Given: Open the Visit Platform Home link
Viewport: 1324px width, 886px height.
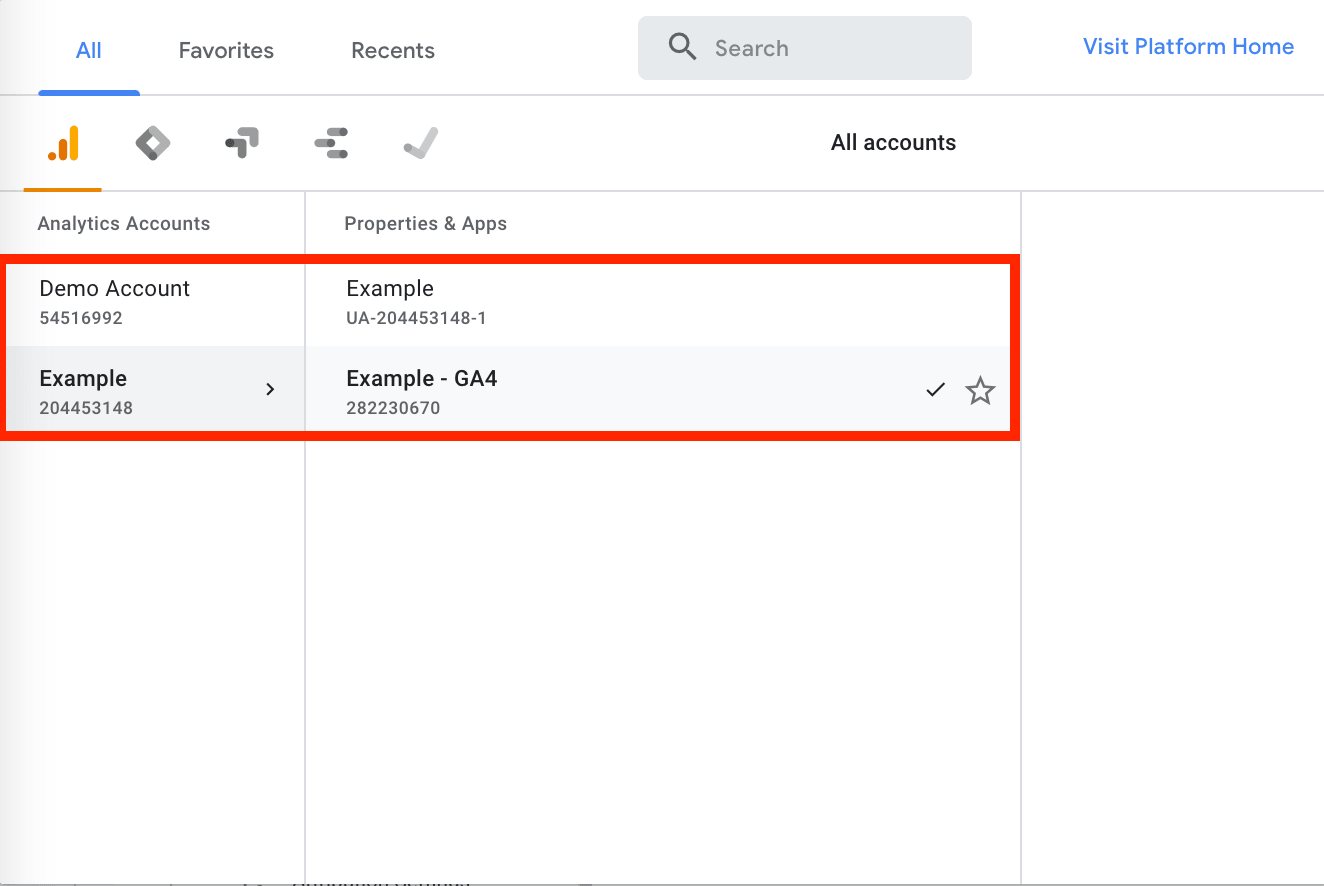Looking at the screenshot, I should (x=1188, y=46).
